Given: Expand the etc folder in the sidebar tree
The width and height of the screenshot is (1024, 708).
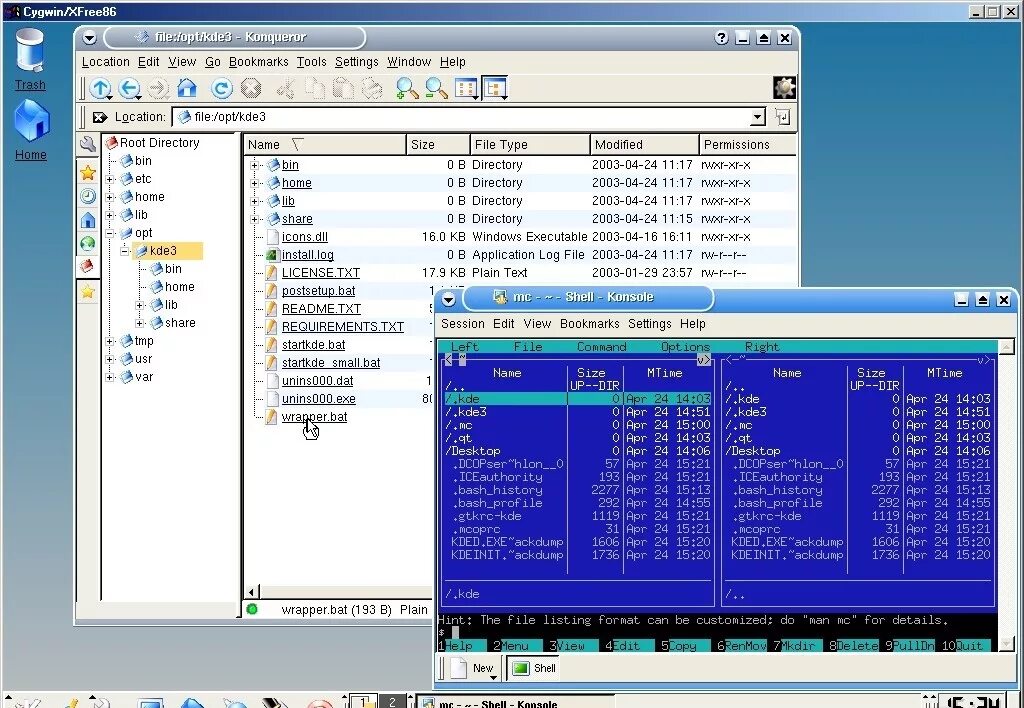Looking at the screenshot, I should tap(110, 179).
